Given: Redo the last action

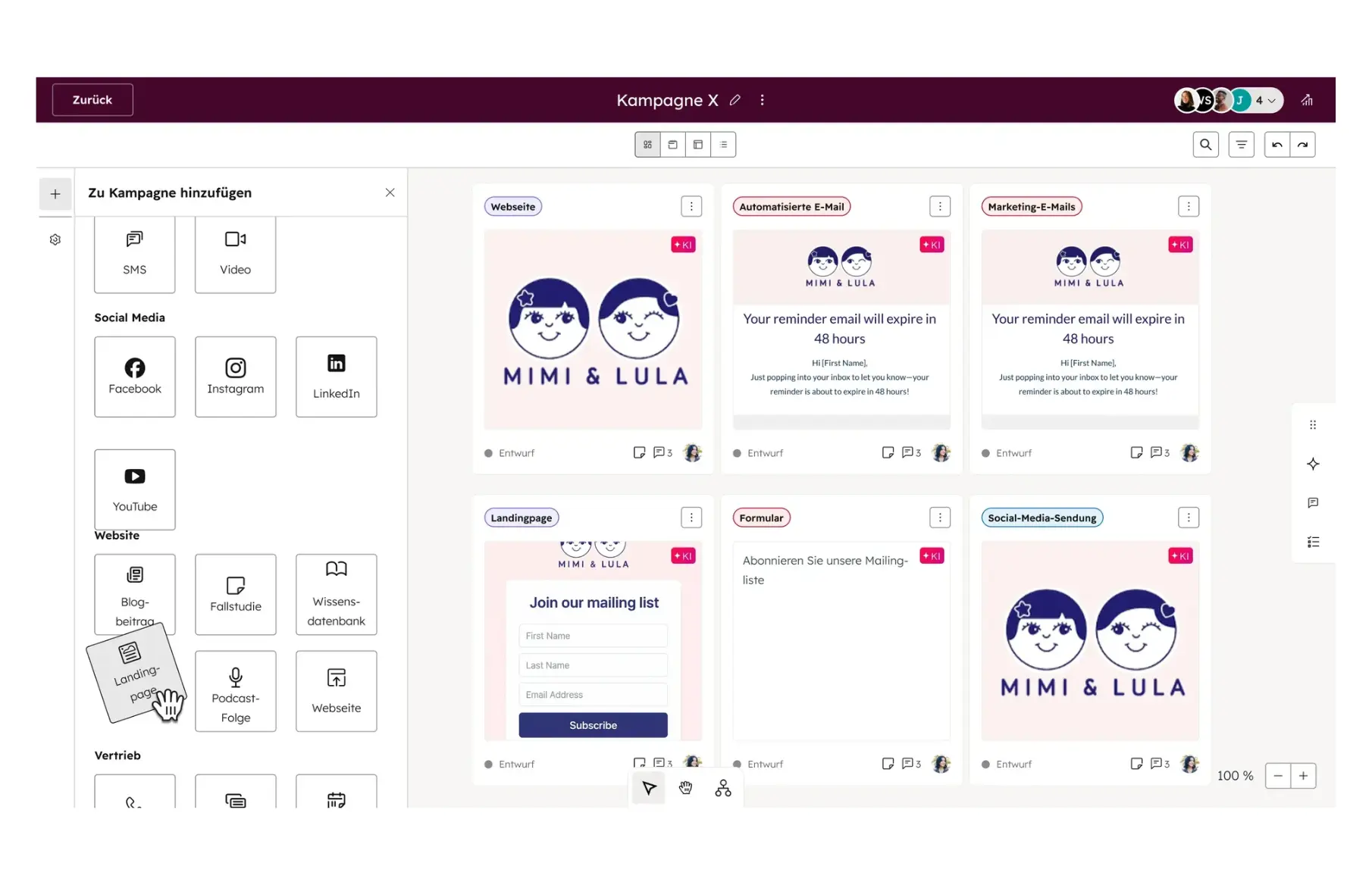Looking at the screenshot, I should [1302, 145].
